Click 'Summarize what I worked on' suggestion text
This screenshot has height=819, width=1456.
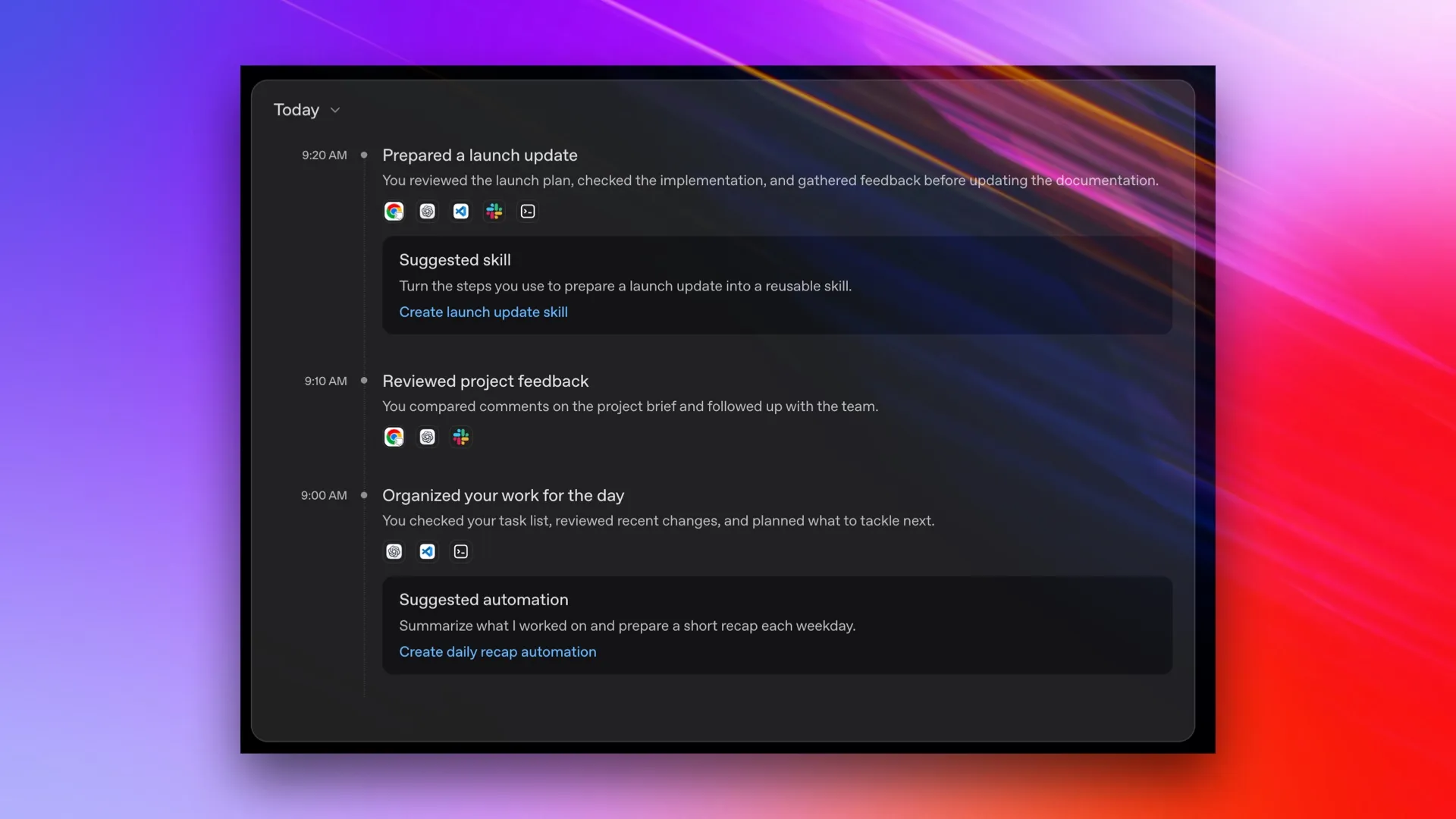pyautogui.click(x=627, y=626)
